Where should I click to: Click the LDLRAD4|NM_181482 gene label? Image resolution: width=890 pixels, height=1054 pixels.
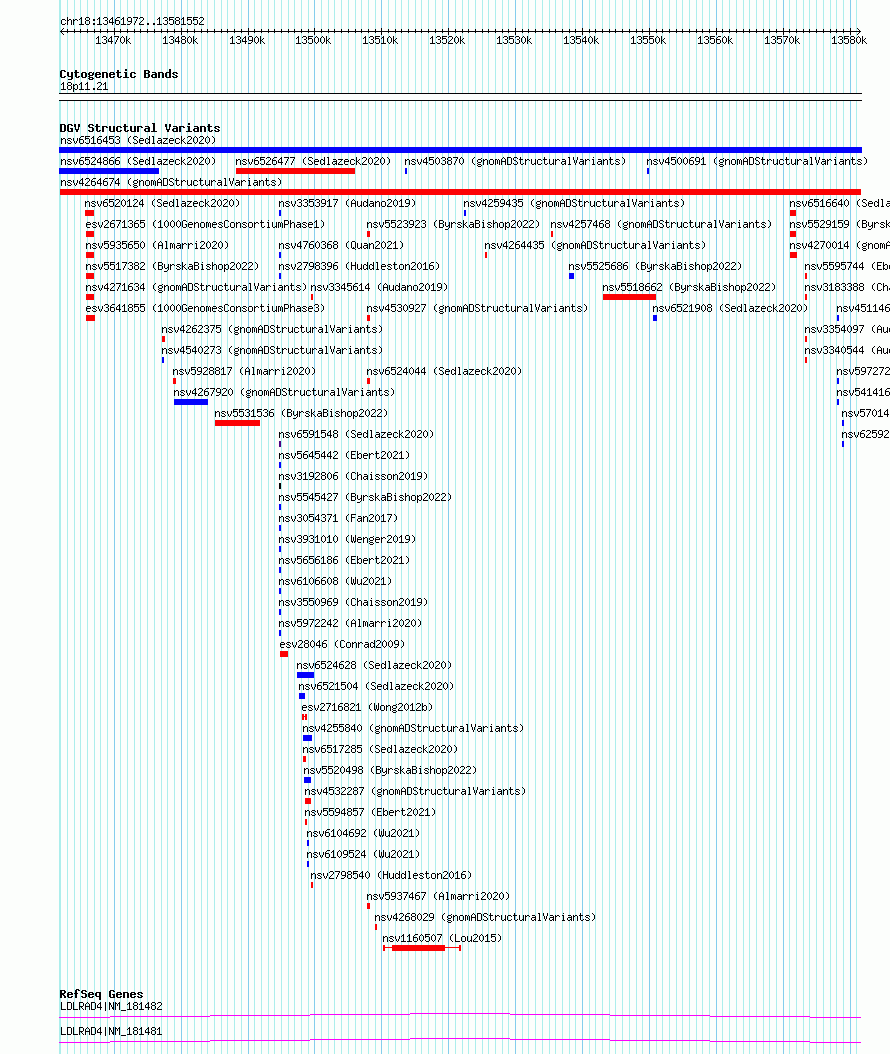111,1006
